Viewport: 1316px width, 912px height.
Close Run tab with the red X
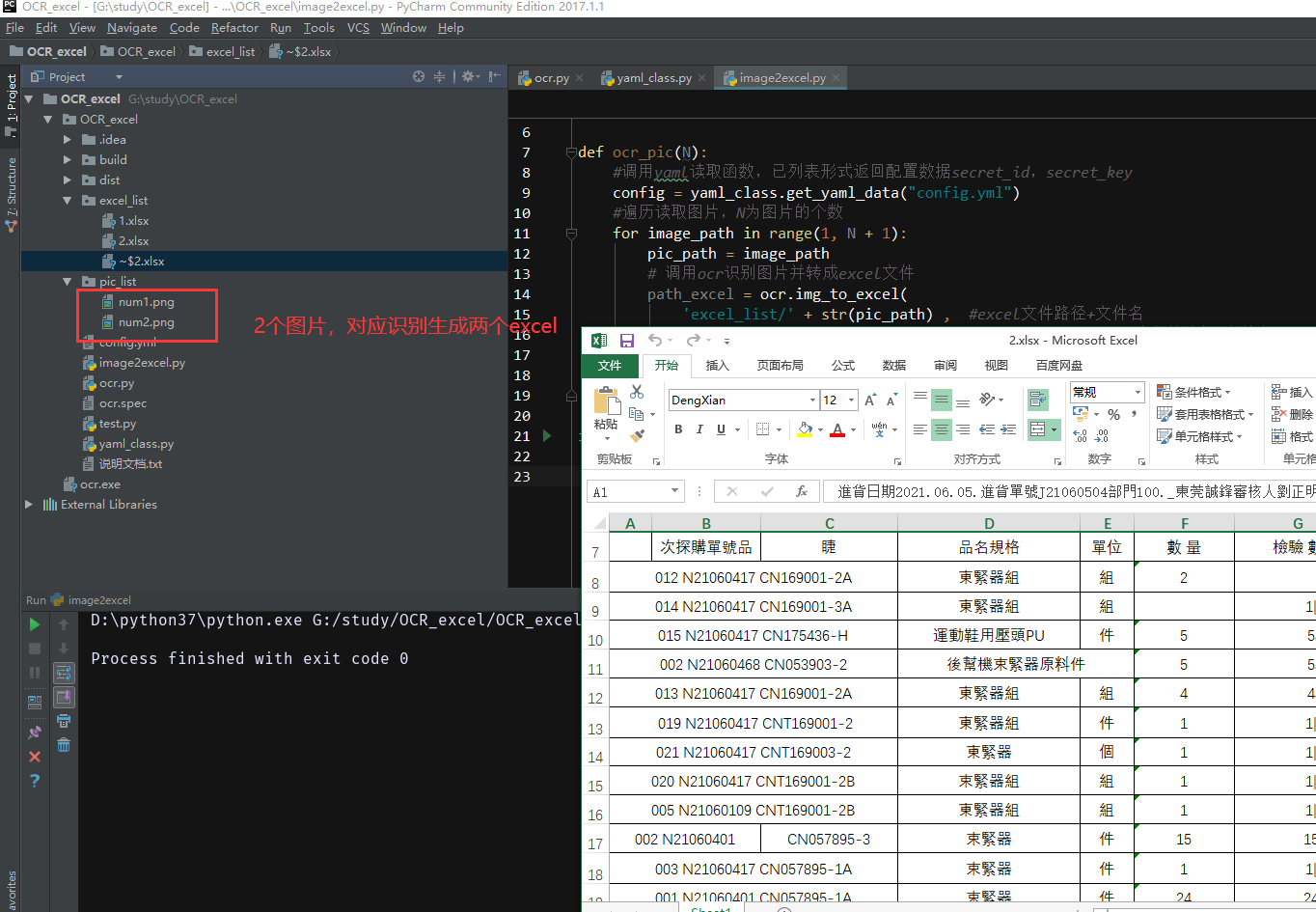[35, 757]
